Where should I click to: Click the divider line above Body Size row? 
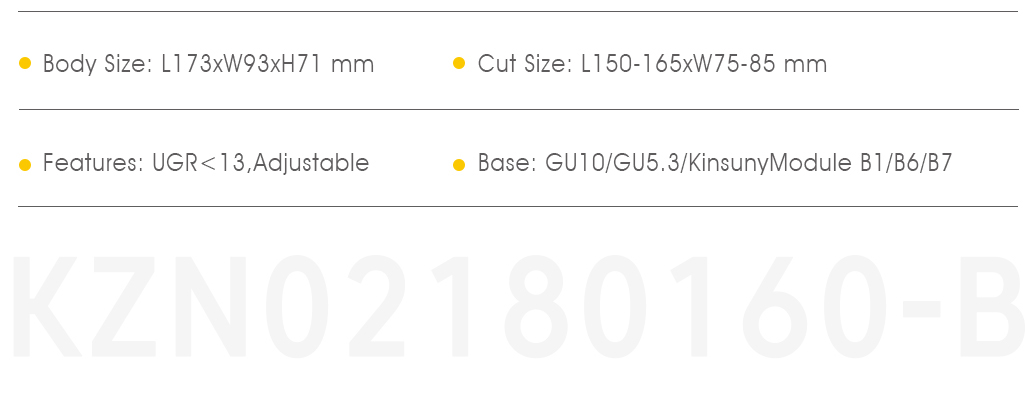pyautogui.click(x=518, y=11)
